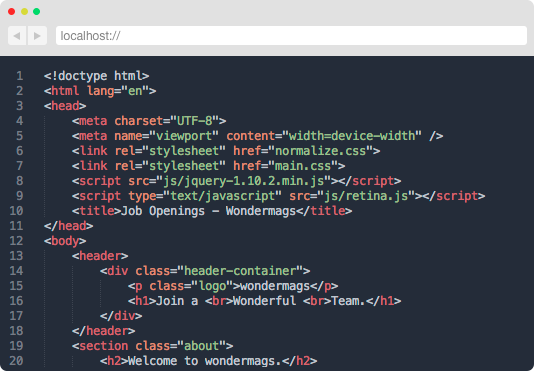
Task: Click the div class="header-container" line
Action: 205,271
